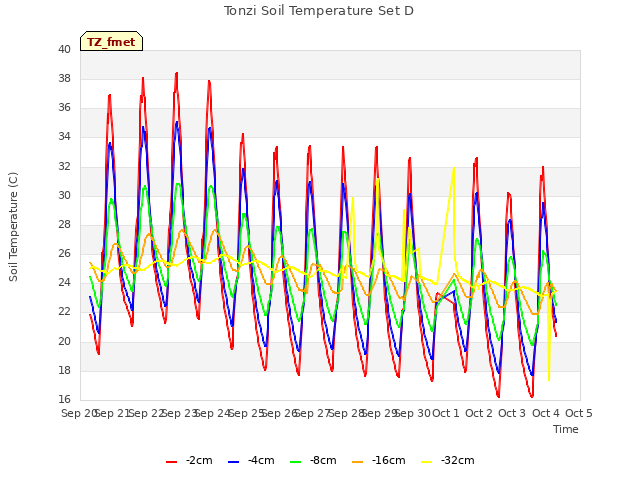Click the yellow -32cm dip near Oct 4
Screen dimensions: 640x480
549,380
